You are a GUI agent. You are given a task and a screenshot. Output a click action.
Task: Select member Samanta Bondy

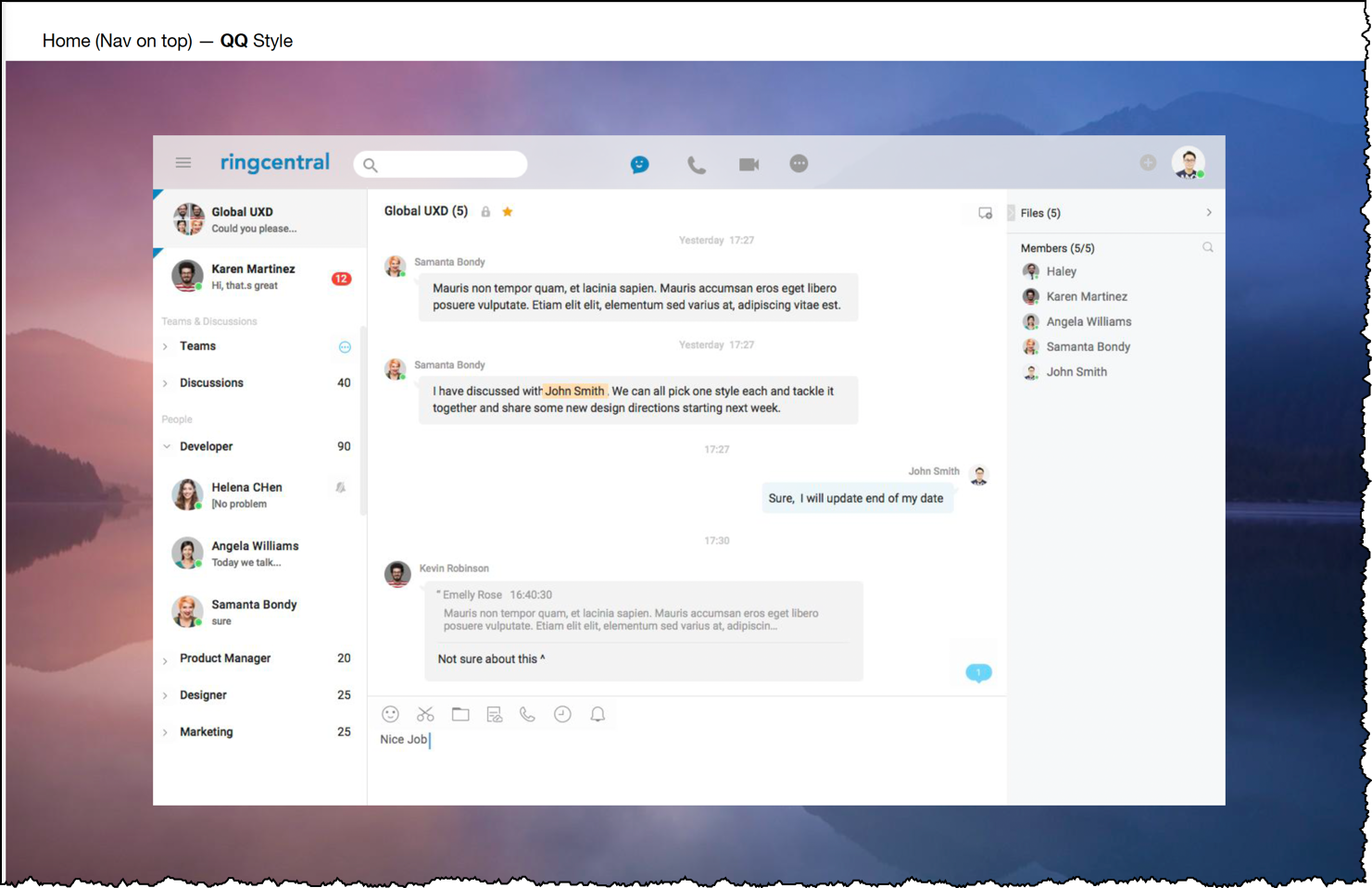pyautogui.click(x=1076, y=346)
